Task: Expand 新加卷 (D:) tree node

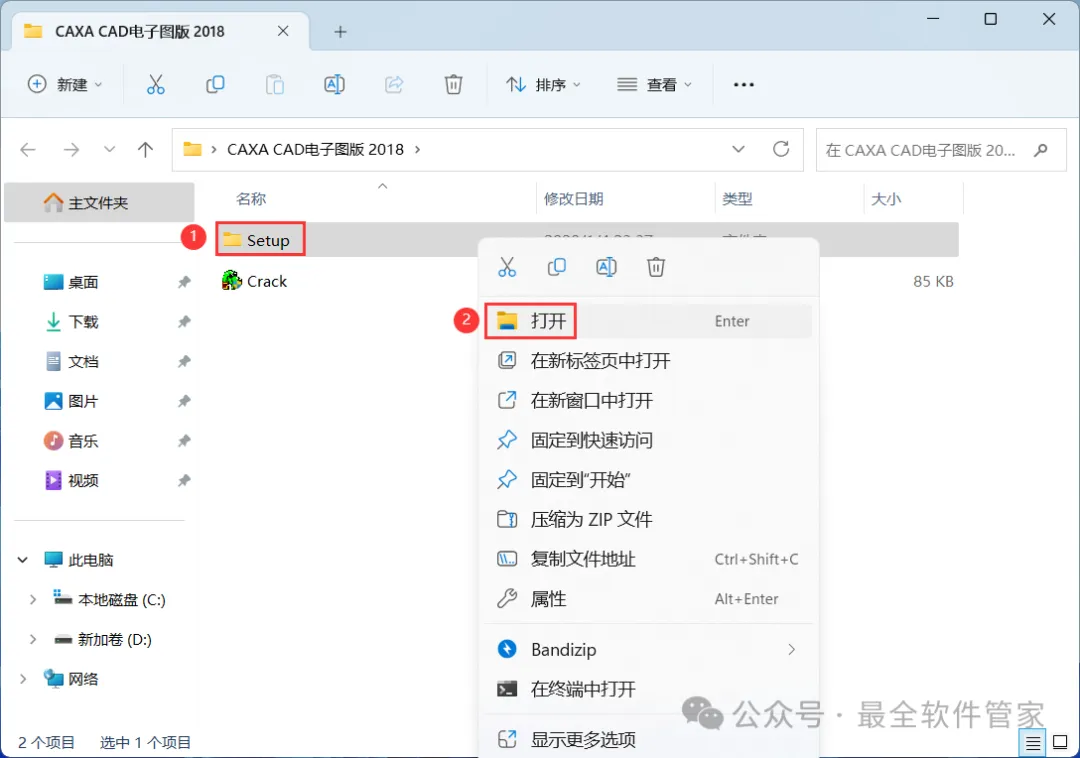Action: coord(32,640)
